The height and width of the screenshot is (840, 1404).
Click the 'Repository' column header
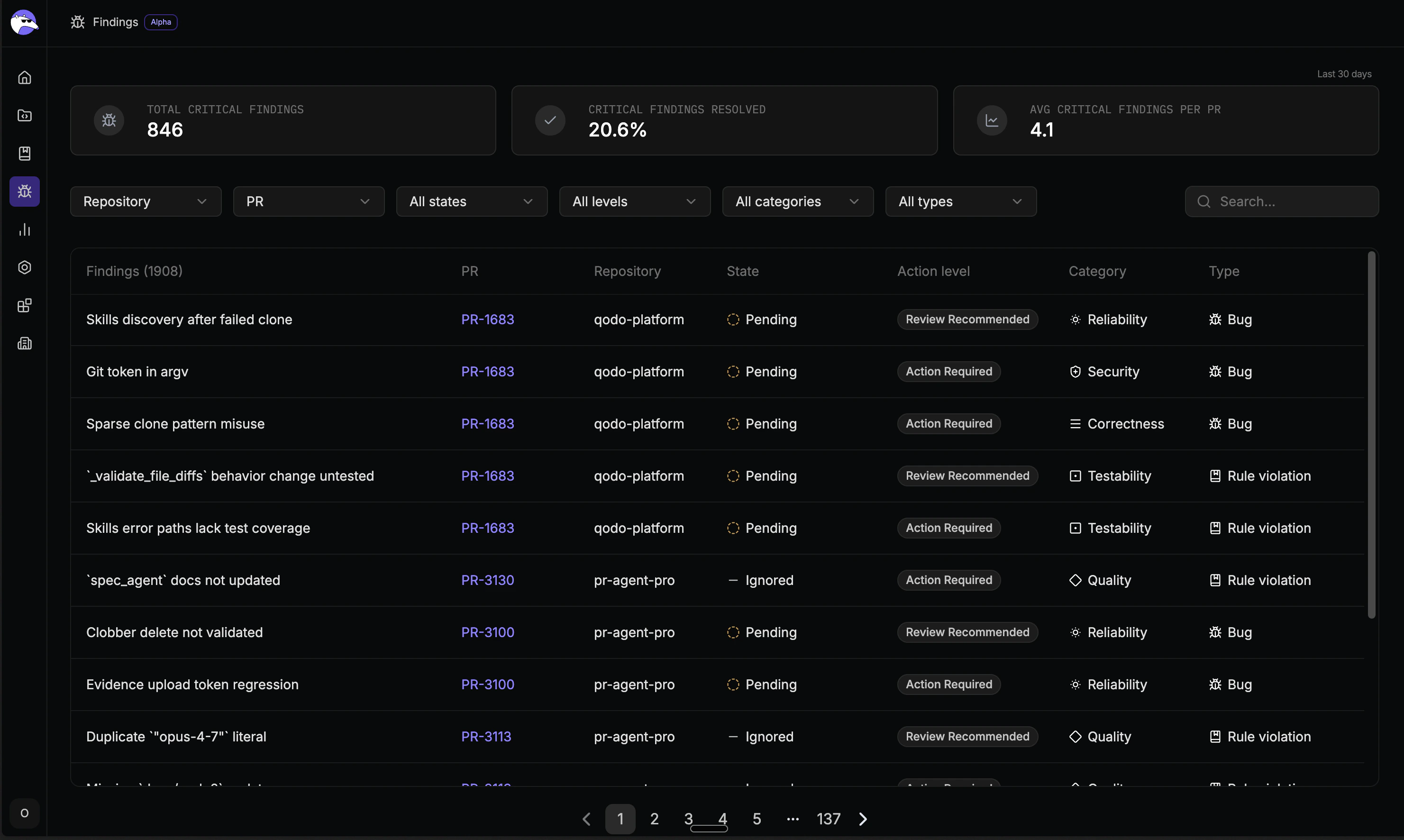pos(627,271)
